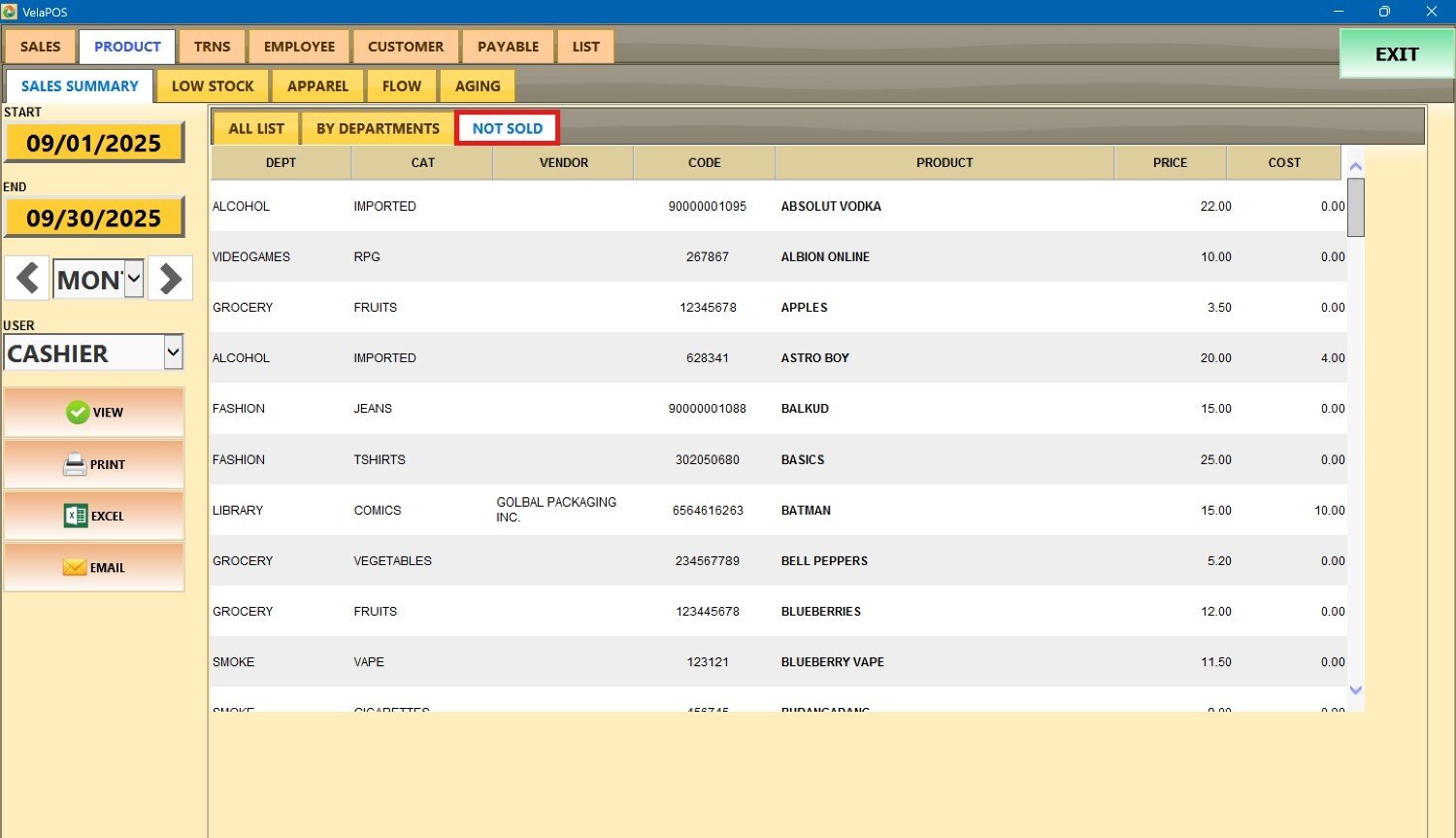Image resolution: width=1456 pixels, height=838 pixels.
Task: Click the green checkmark View icon
Action: click(78, 413)
